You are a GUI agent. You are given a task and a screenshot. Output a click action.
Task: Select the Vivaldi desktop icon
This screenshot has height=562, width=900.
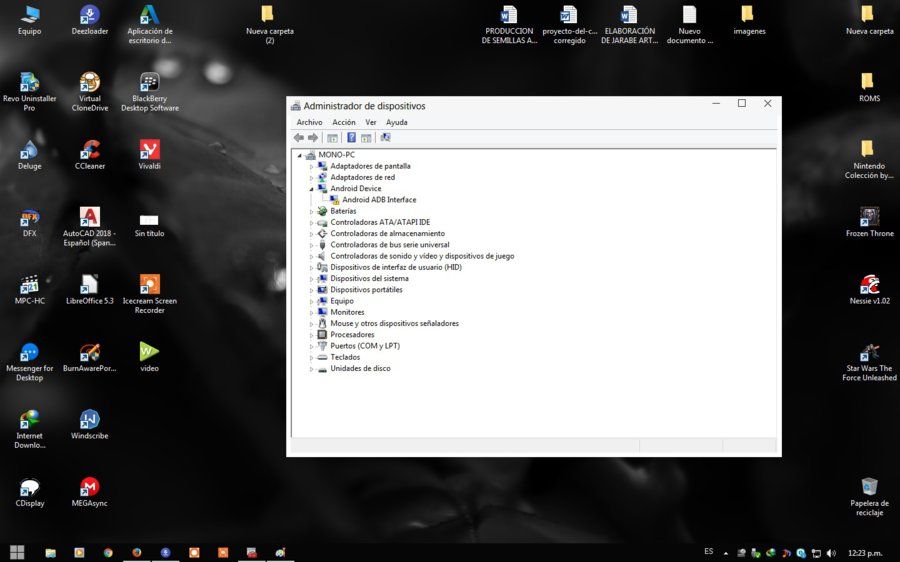point(149,155)
